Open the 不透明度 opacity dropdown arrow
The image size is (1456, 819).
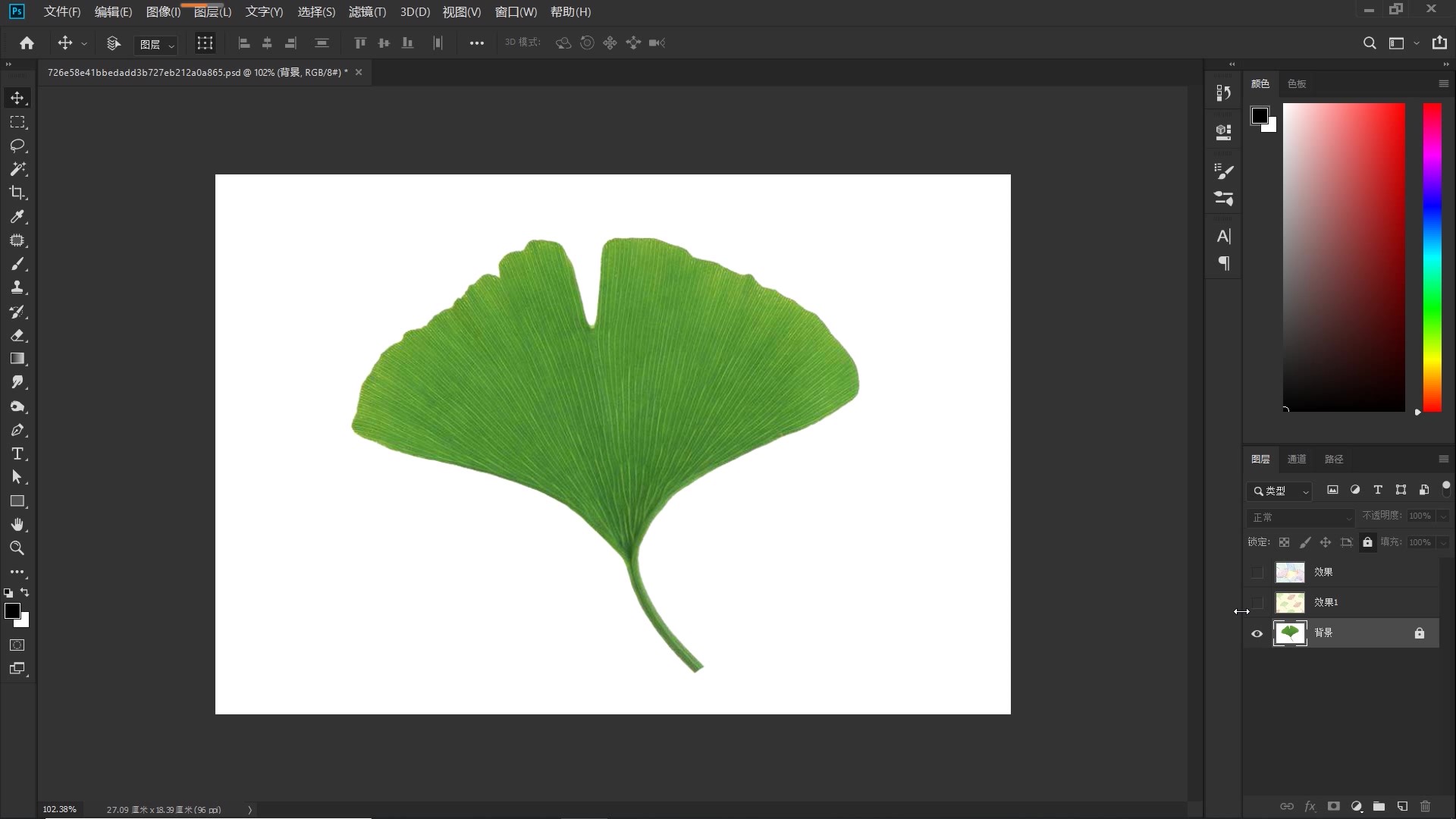pyautogui.click(x=1443, y=516)
